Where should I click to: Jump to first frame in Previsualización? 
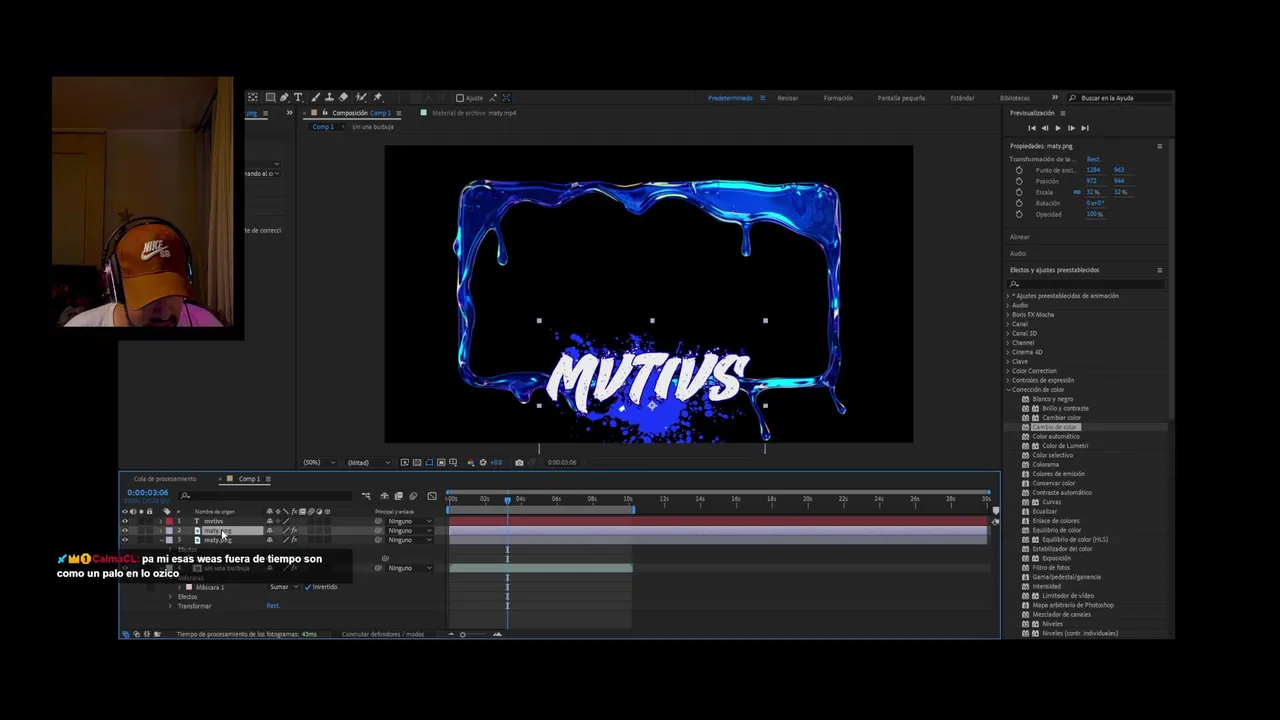1032,128
